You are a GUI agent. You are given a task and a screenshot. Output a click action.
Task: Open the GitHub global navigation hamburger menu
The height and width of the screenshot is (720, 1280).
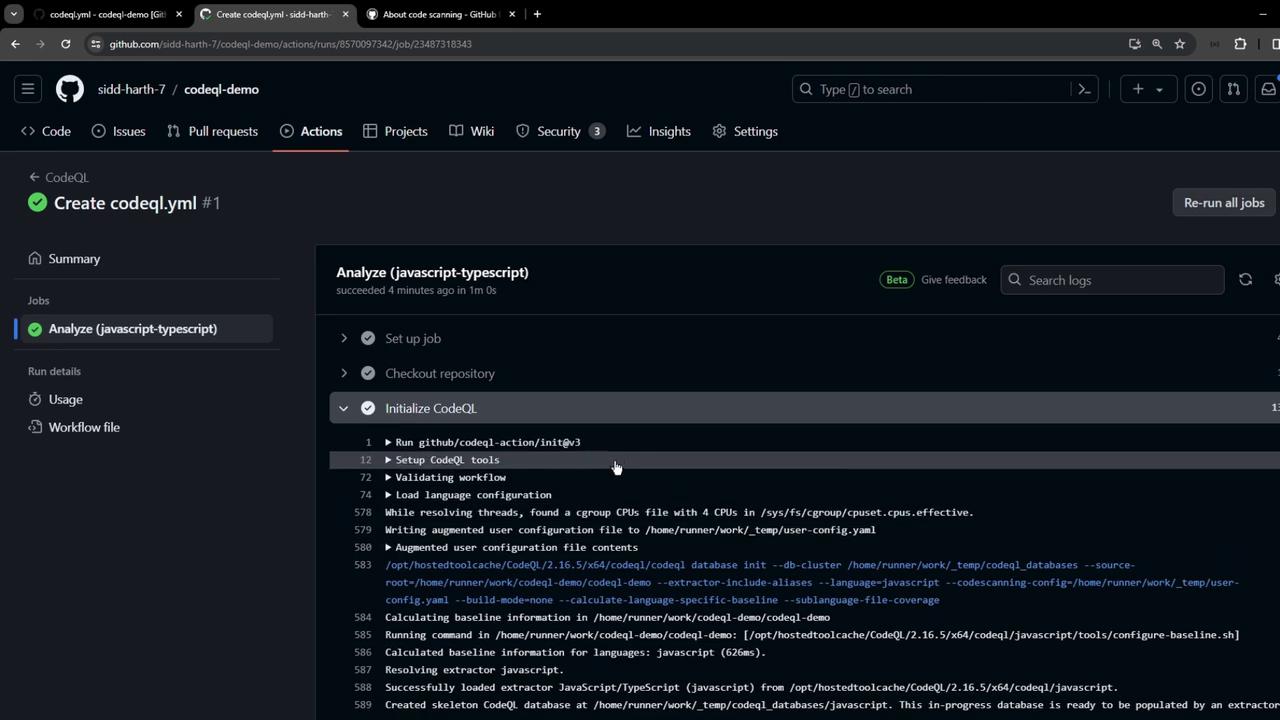point(28,89)
